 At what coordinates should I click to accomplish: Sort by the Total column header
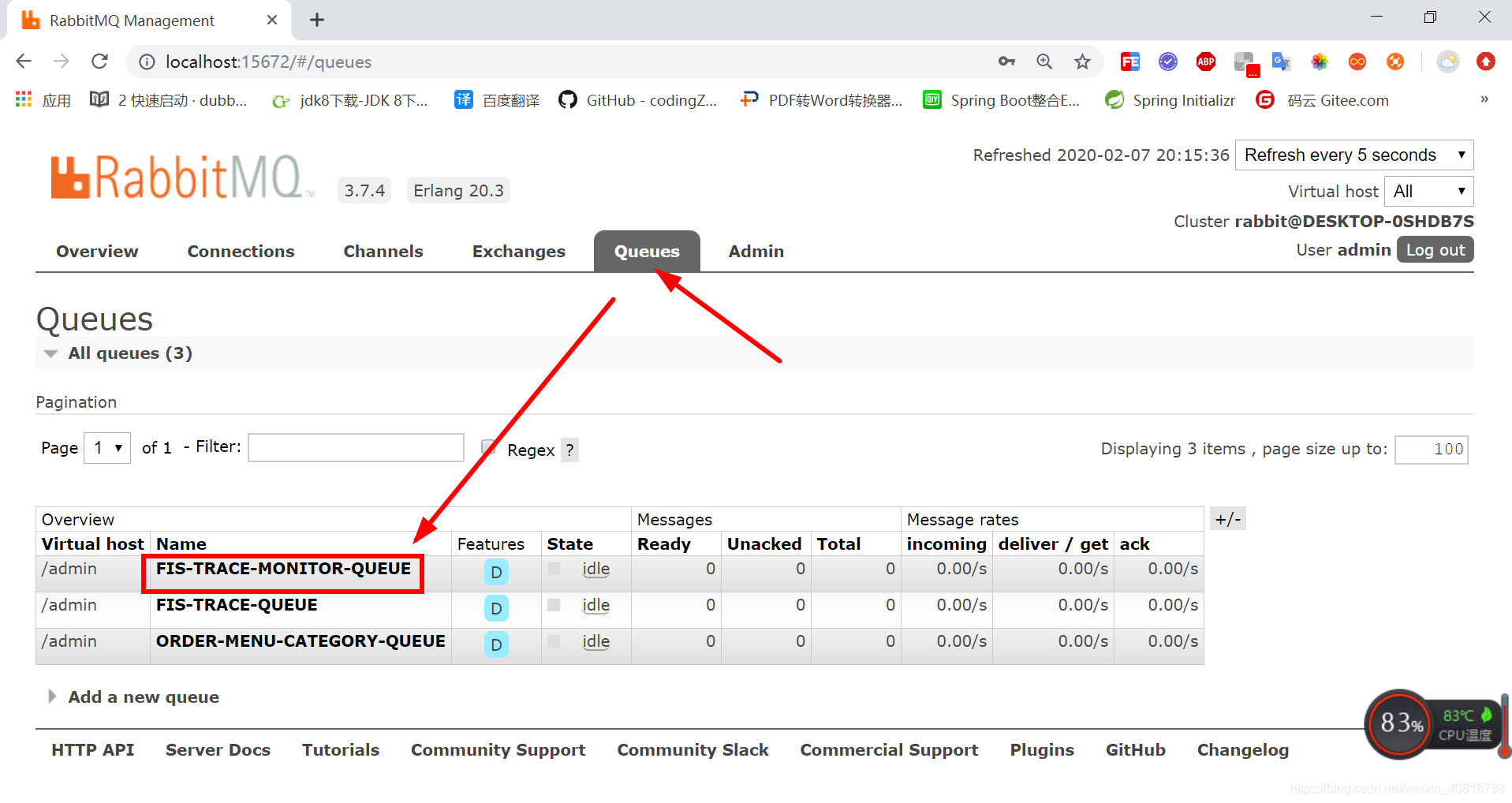838,544
